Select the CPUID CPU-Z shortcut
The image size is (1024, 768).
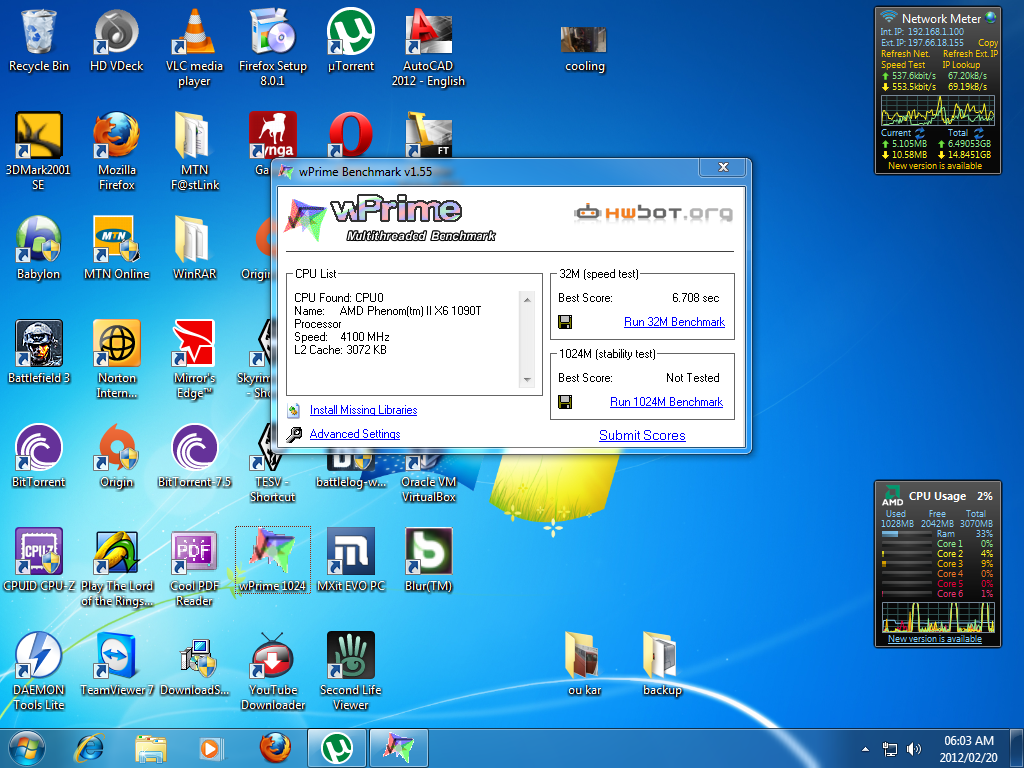click(39, 560)
